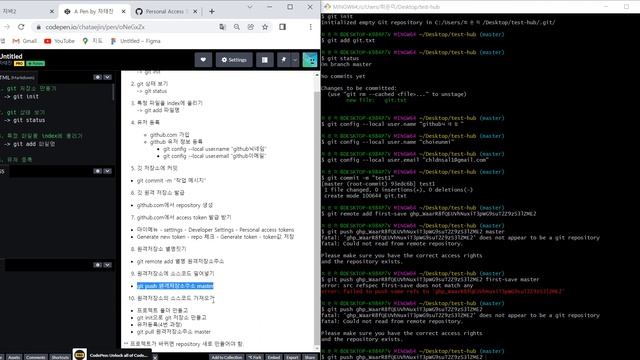This screenshot has height=360, width=640.
Task: Click the preview scrollbar thumb
Action: point(317,218)
